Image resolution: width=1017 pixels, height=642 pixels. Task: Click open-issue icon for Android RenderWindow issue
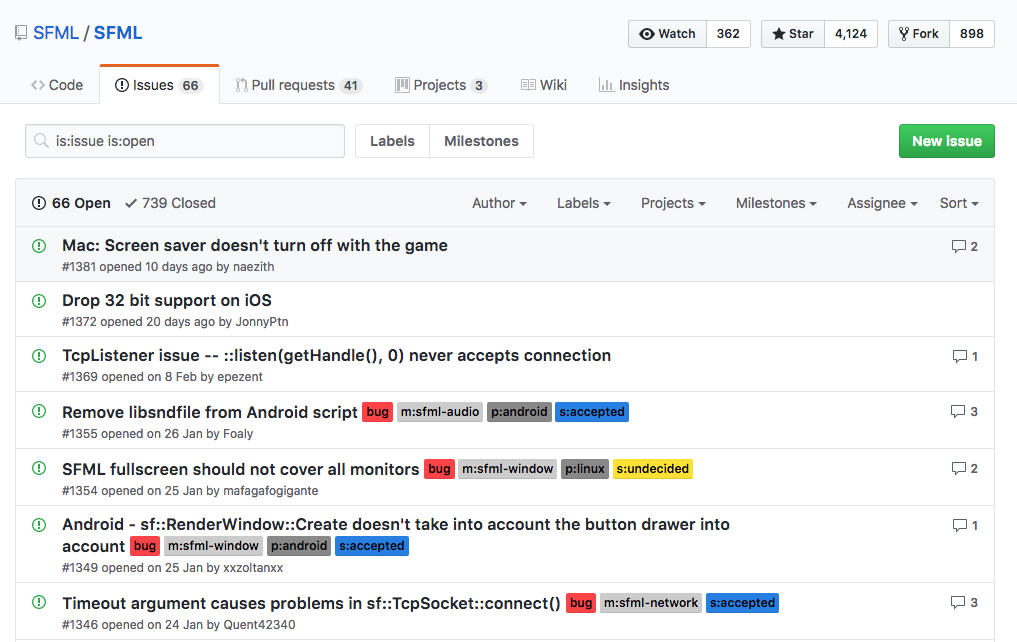[x=39, y=525]
